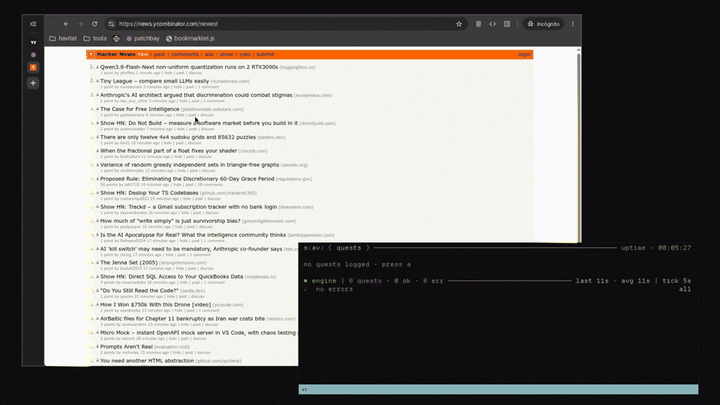Toggle the side panel toolbar icon
Screen dimensions: 720x405
pos(507,24)
